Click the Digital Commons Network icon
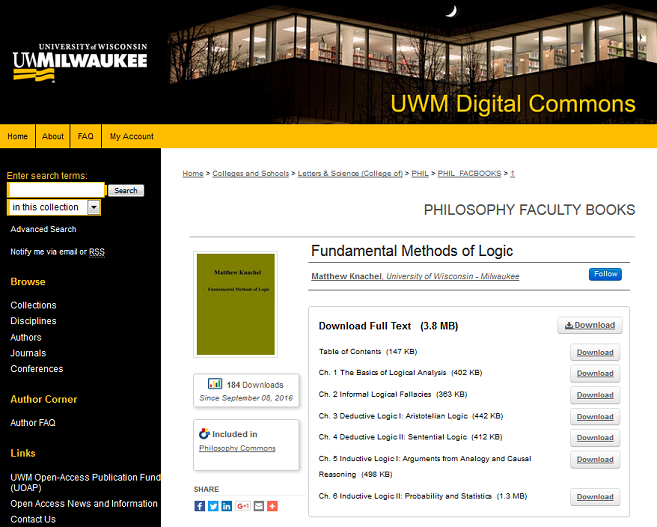The image size is (657, 527). click(x=204, y=434)
